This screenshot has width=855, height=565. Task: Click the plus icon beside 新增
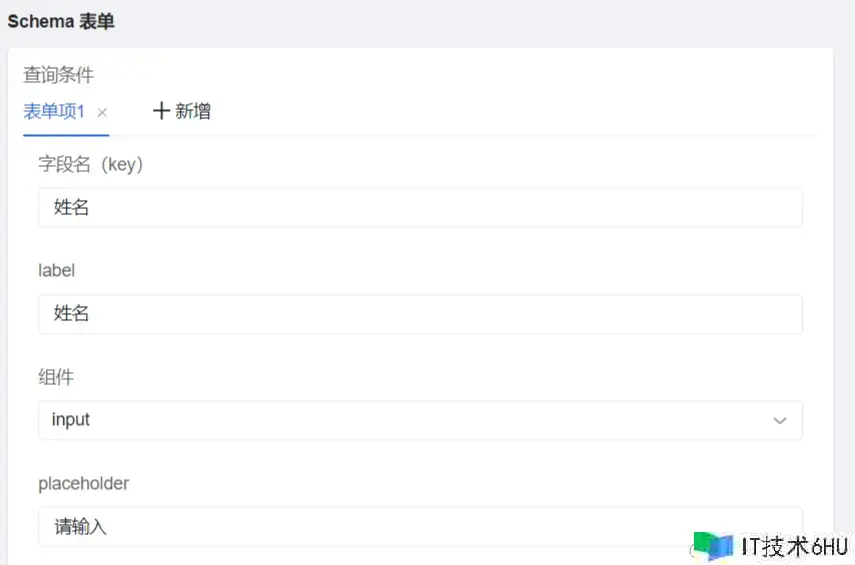tap(161, 111)
